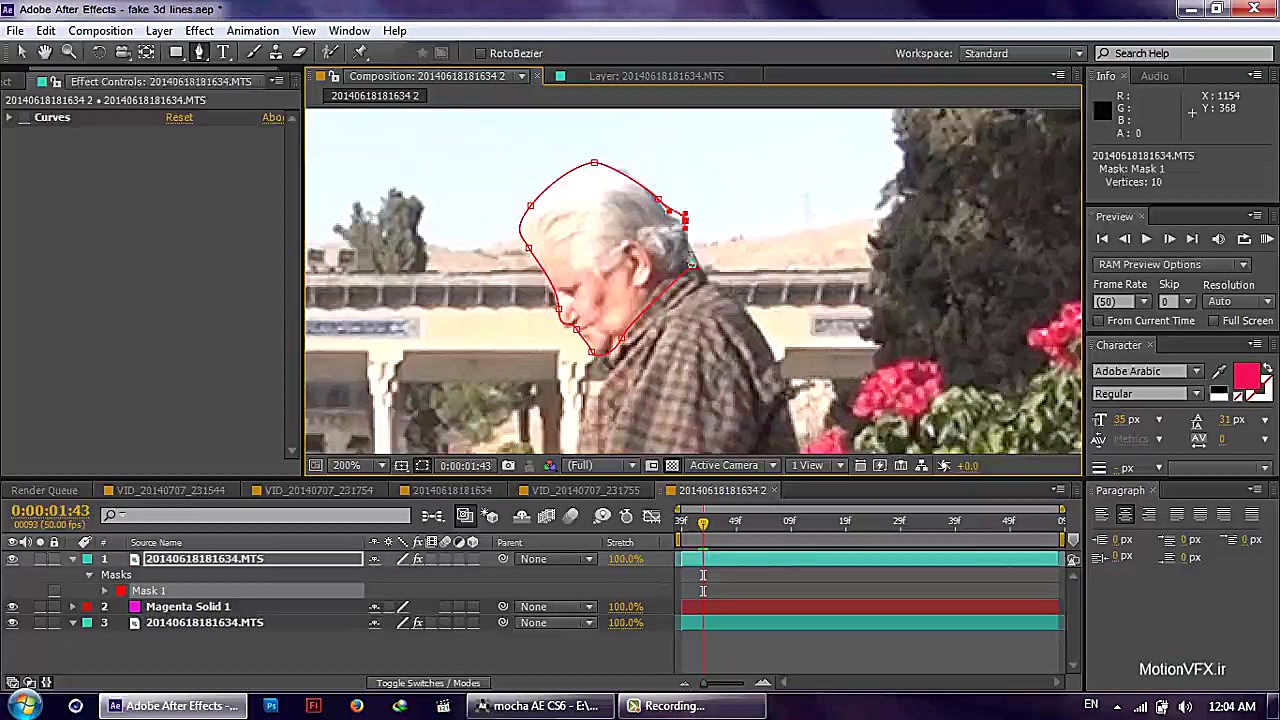Select the Horizontal Type tool
The height and width of the screenshot is (720, 1280).
tap(224, 52)
